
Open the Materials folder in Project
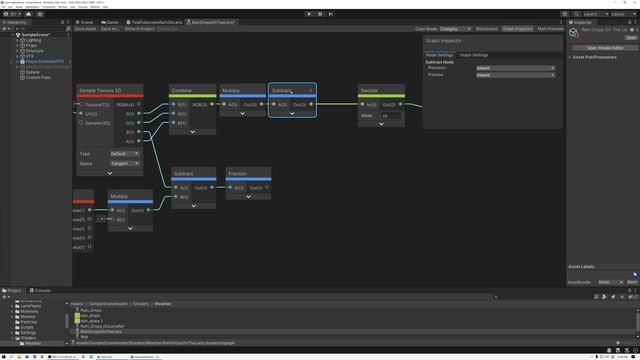[29, 311]
